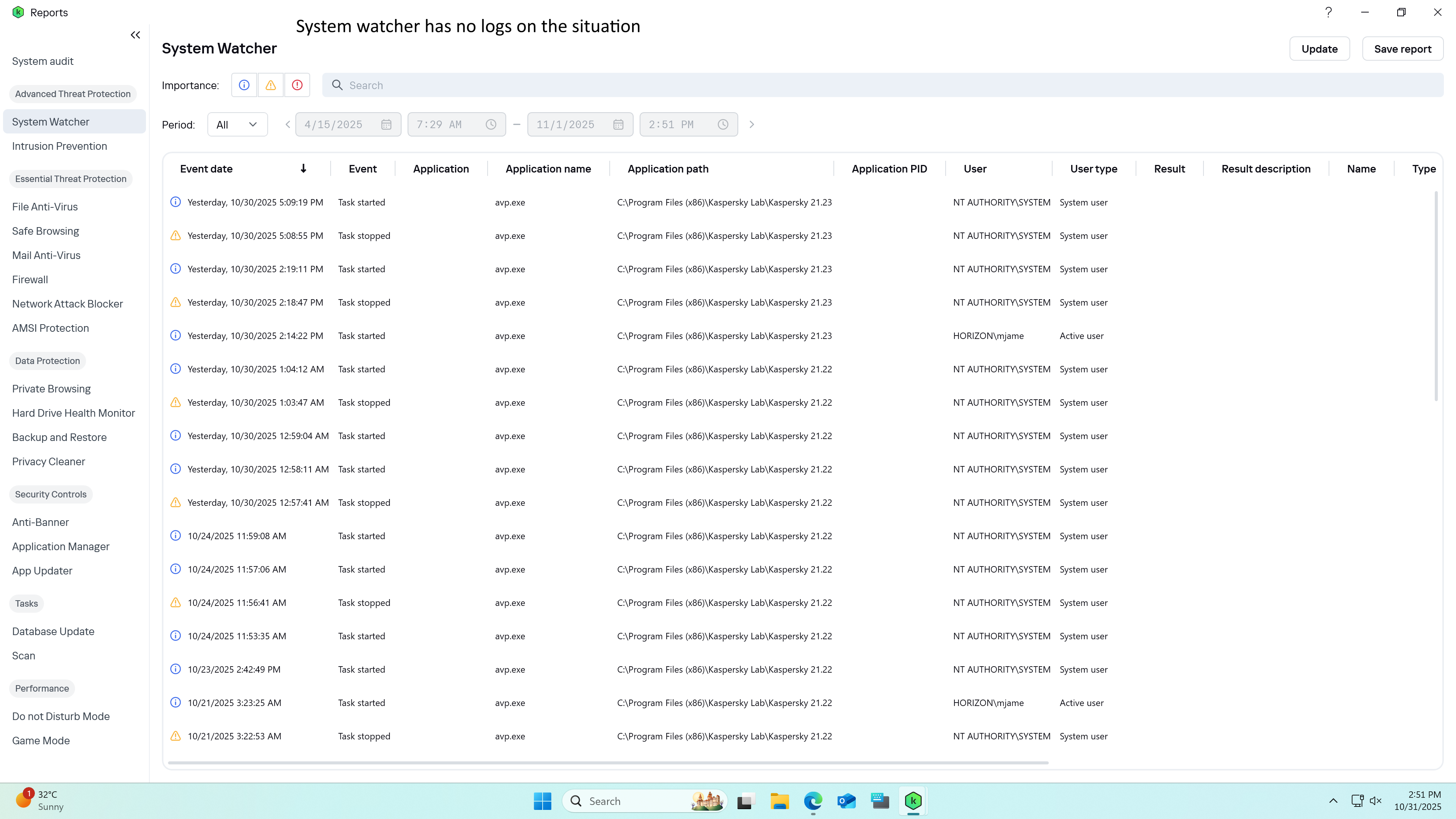Image resolution: width=1456 pixels, height=819 pixels.
Task: Click the horizontal scrollbar of events table
Action: tap(608, 763)
